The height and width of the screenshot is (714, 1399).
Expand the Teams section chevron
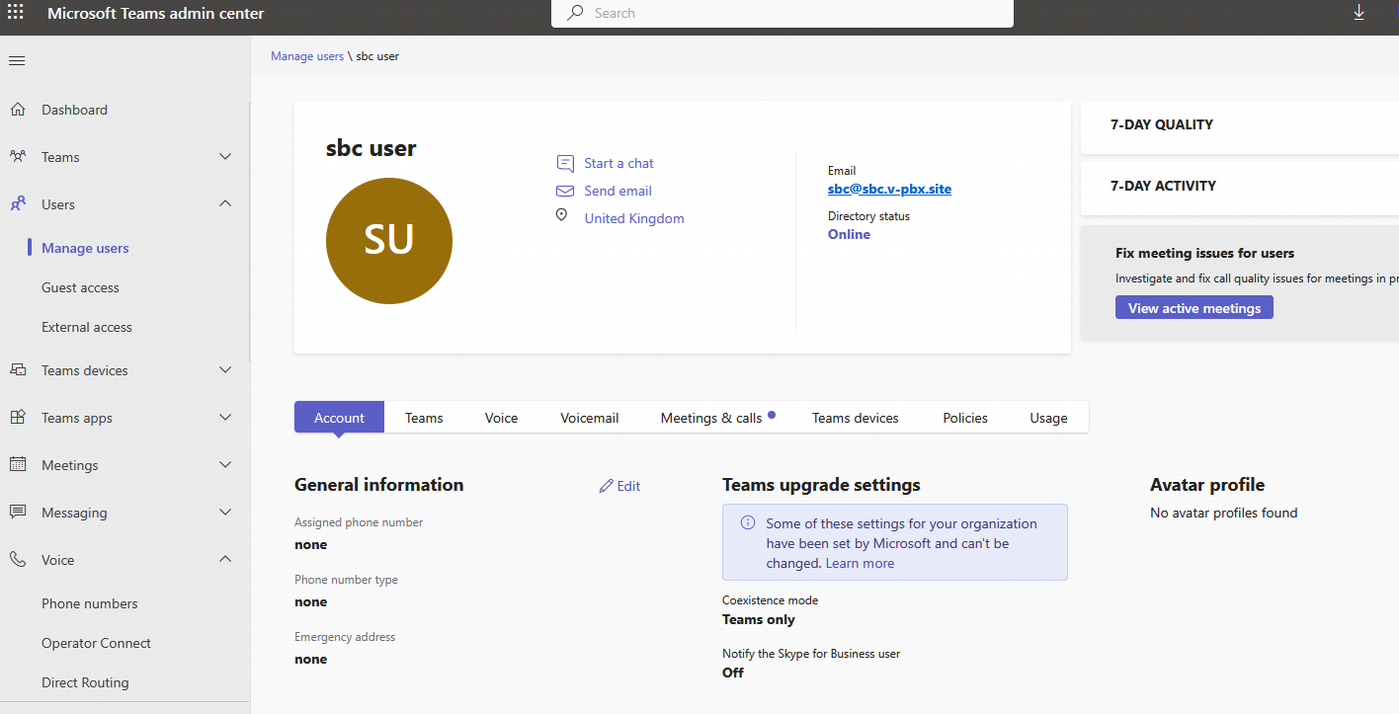point(225,157)
